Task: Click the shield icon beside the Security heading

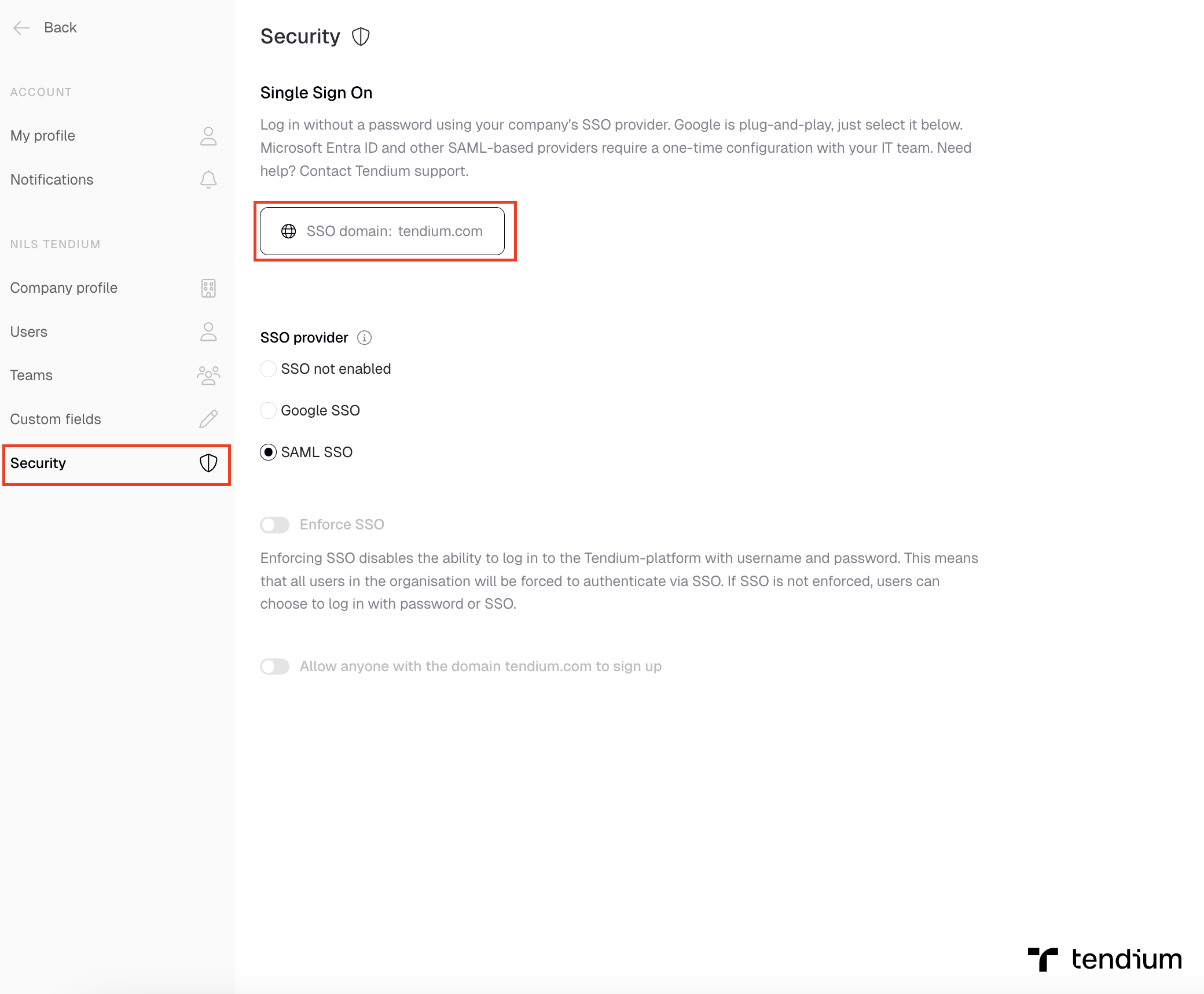Action: tap(361, 36)
